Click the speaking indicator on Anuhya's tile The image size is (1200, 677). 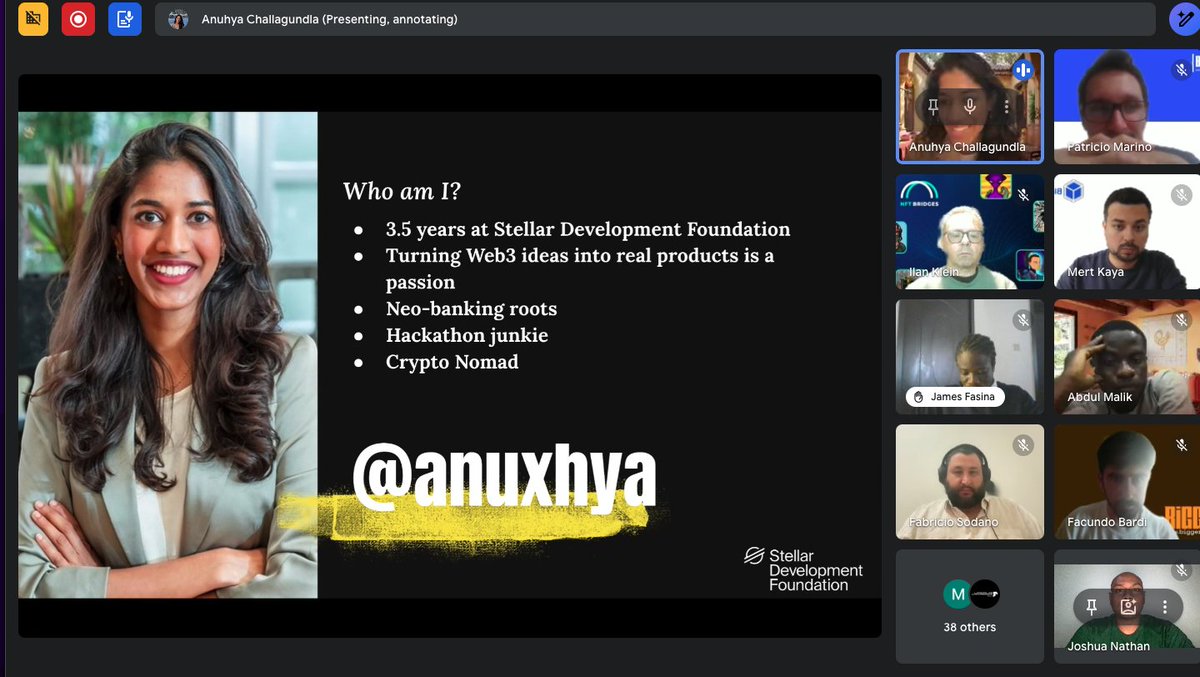coord(1022,70)
